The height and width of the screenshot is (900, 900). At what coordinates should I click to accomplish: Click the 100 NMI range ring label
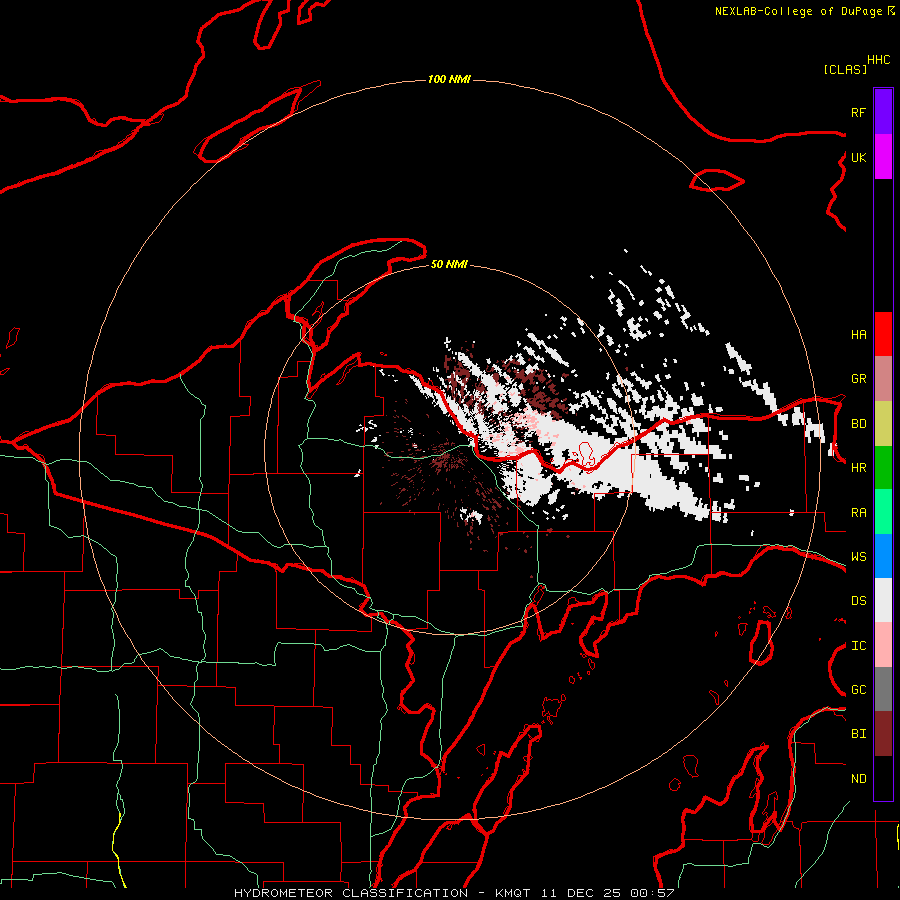[449, 79]
